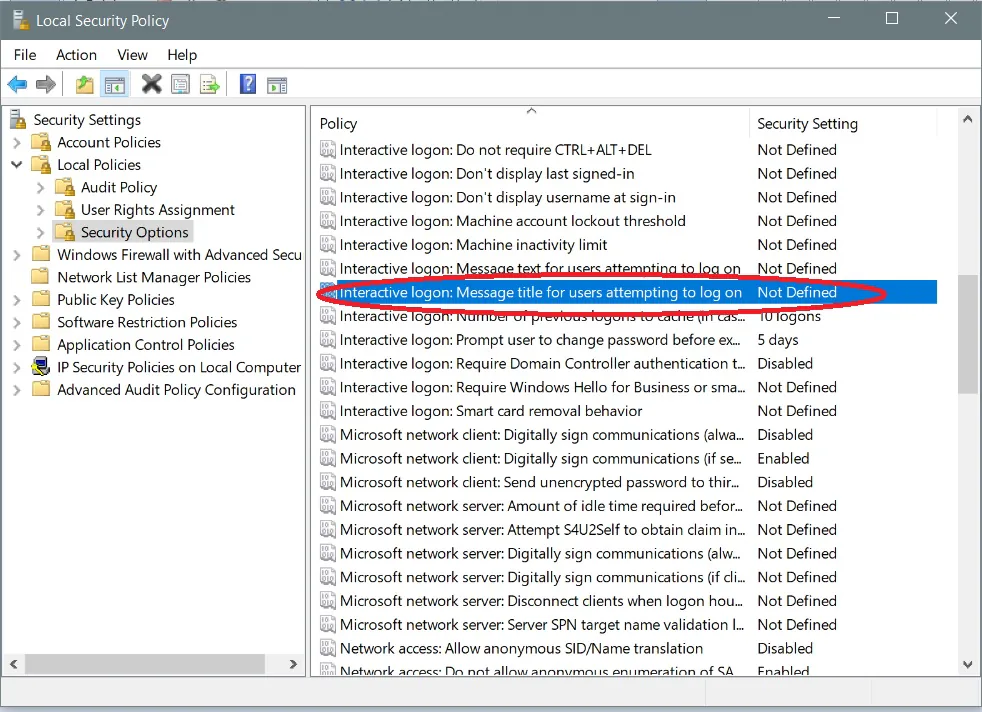
Task: Expand IP Security Policies on Local Computer
Action: 17,368
